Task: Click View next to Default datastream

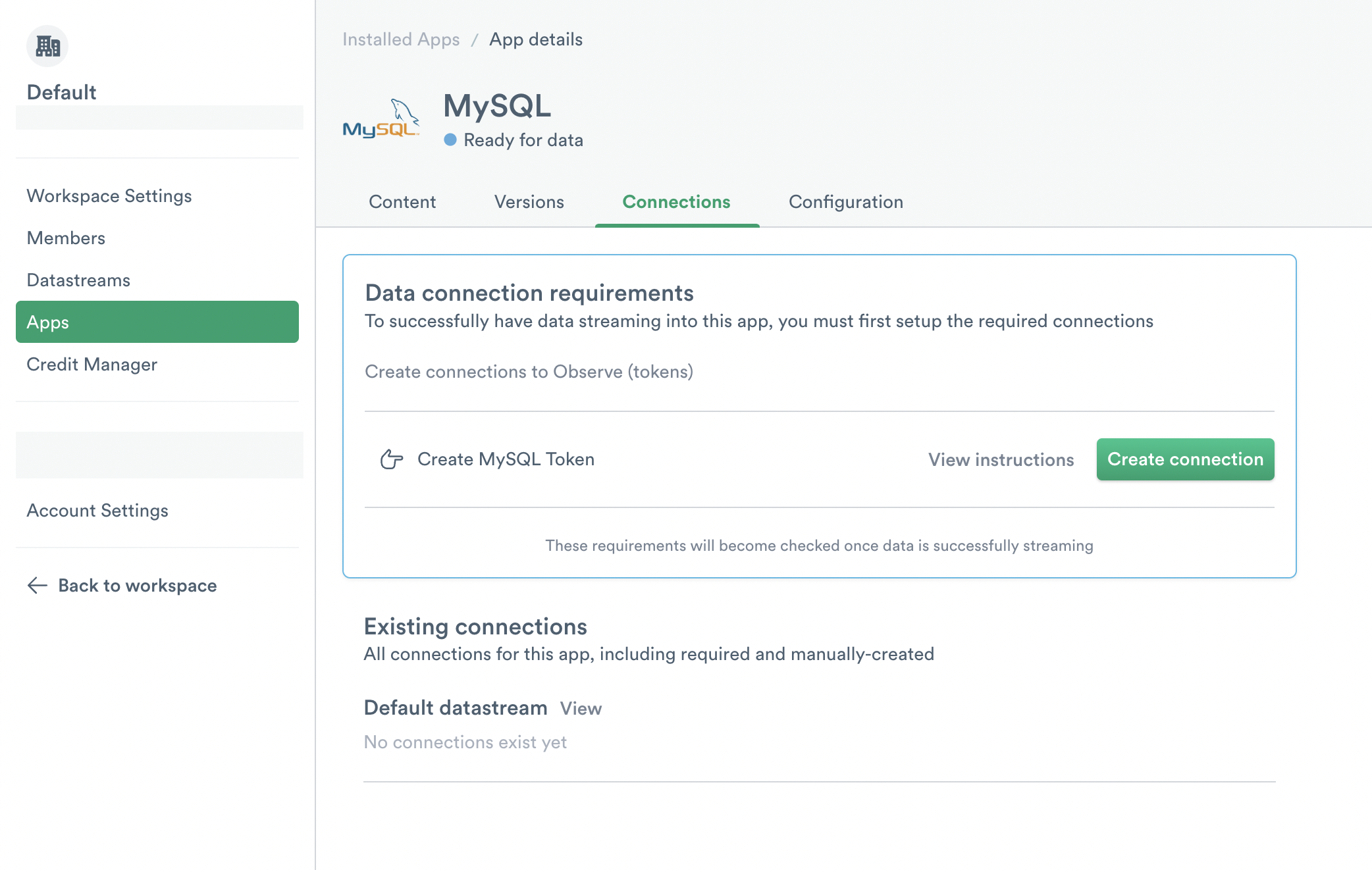Action: click(581, 709)
